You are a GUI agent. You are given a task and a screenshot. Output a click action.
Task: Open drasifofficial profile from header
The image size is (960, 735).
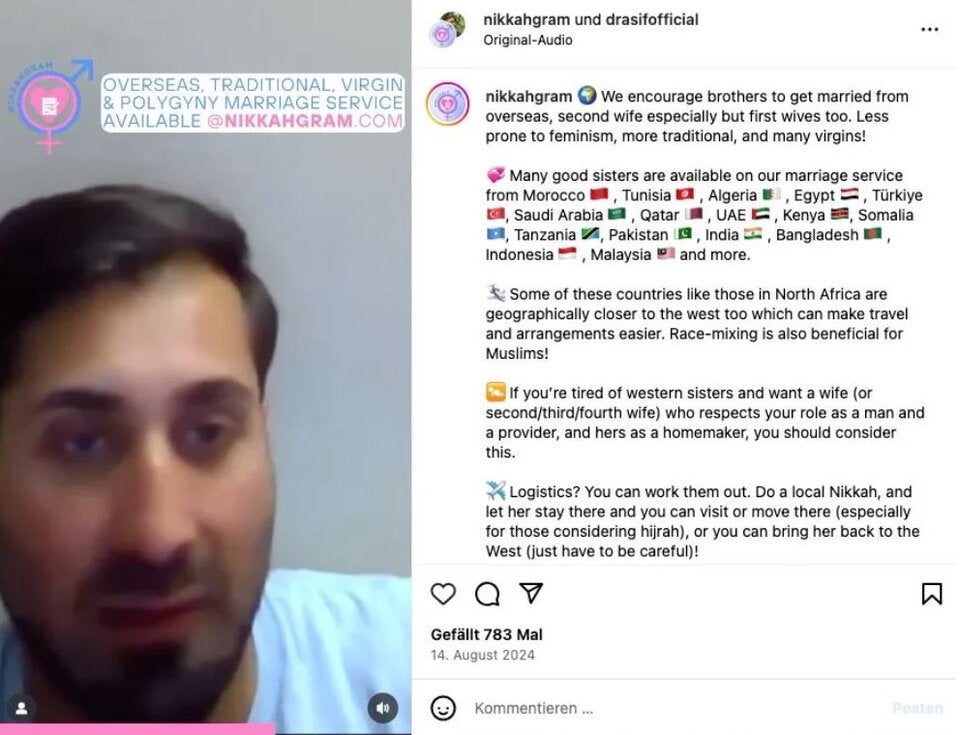click(x=651, y=20)
